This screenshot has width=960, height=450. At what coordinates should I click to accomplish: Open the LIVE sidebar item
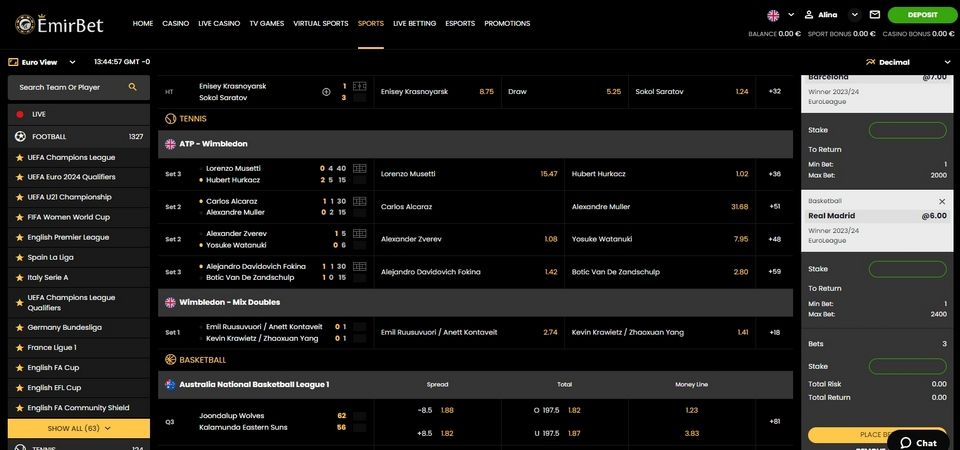(x=79, y=114)
